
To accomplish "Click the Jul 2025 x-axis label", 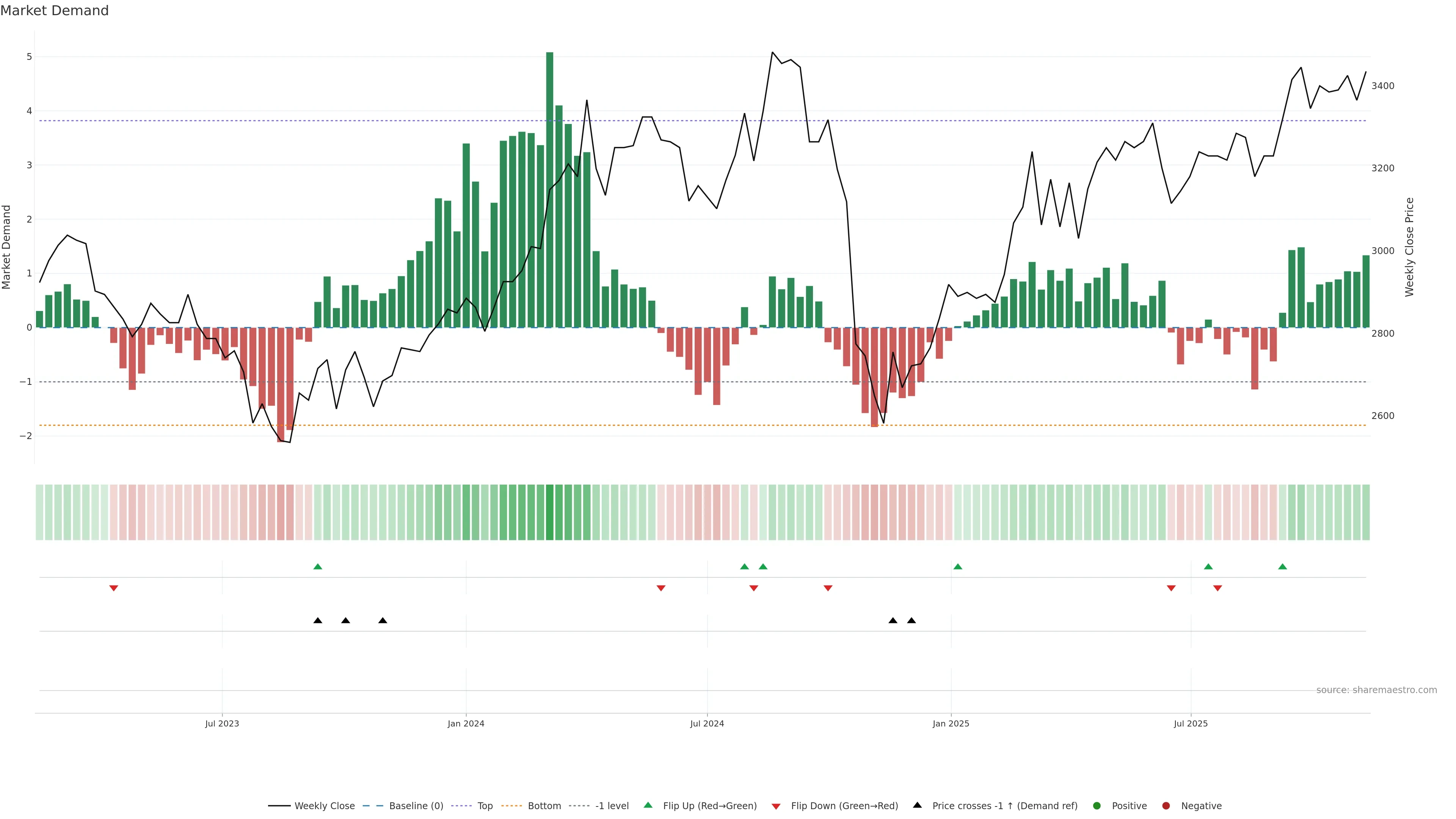I will click(x=1190, y=723).
